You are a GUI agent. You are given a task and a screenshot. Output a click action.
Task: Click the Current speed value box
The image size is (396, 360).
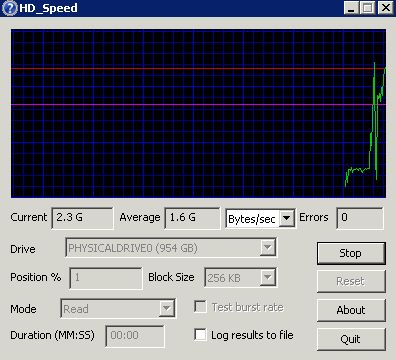(82, 218)
